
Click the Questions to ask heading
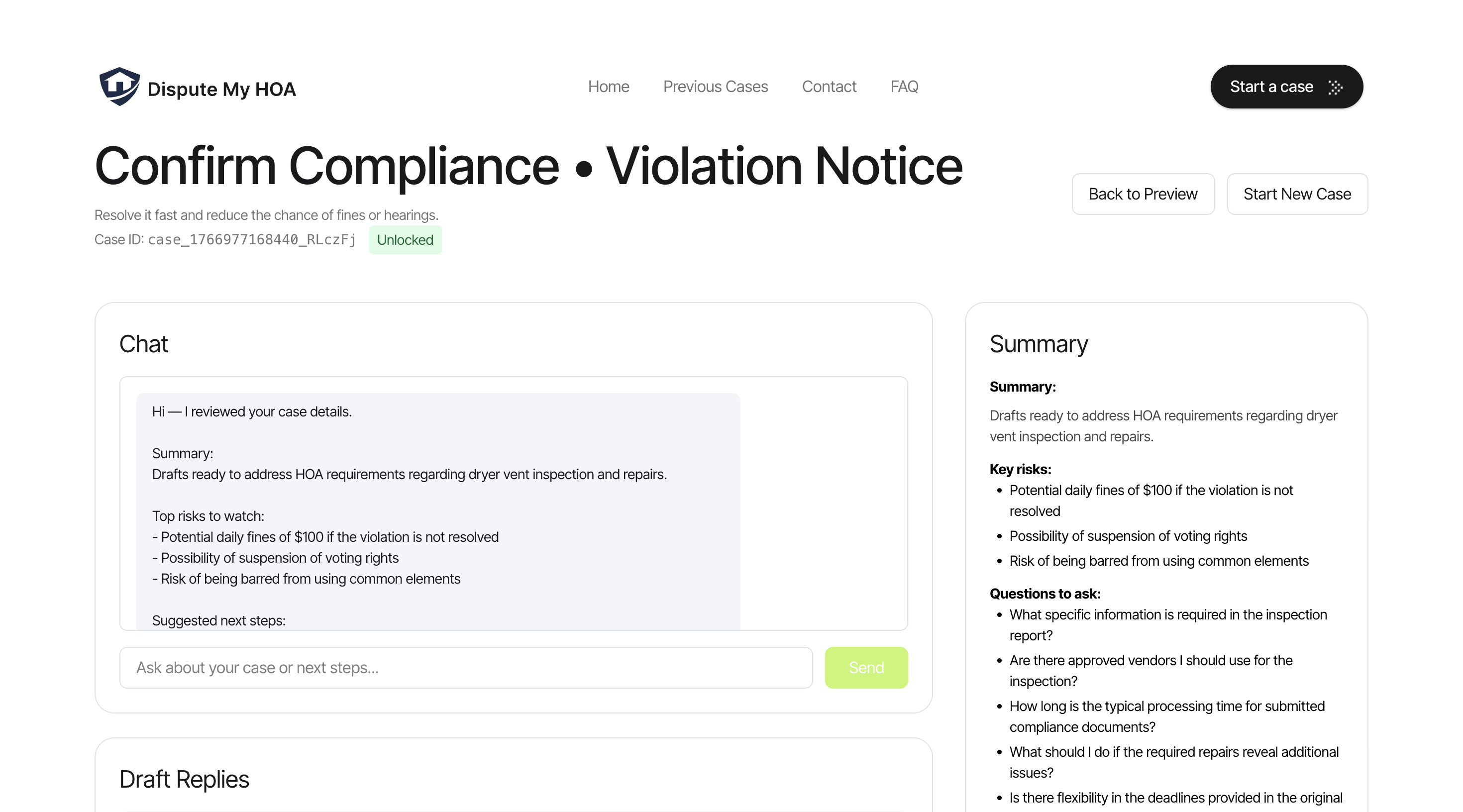click(x=1045, y=594)
